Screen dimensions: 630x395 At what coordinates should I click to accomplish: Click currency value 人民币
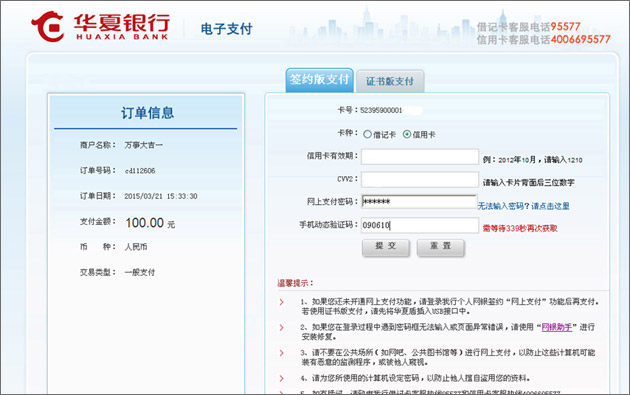point(136,247)
